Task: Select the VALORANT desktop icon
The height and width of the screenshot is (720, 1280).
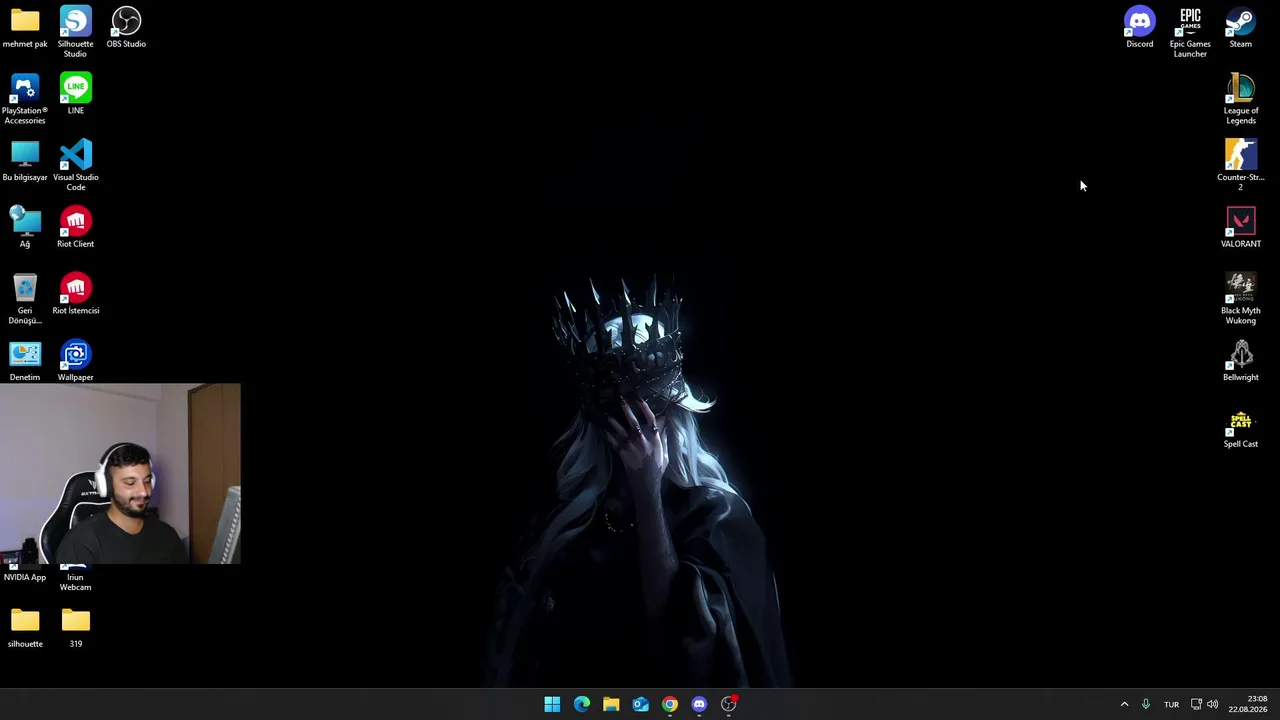Action: point(1240,227)
